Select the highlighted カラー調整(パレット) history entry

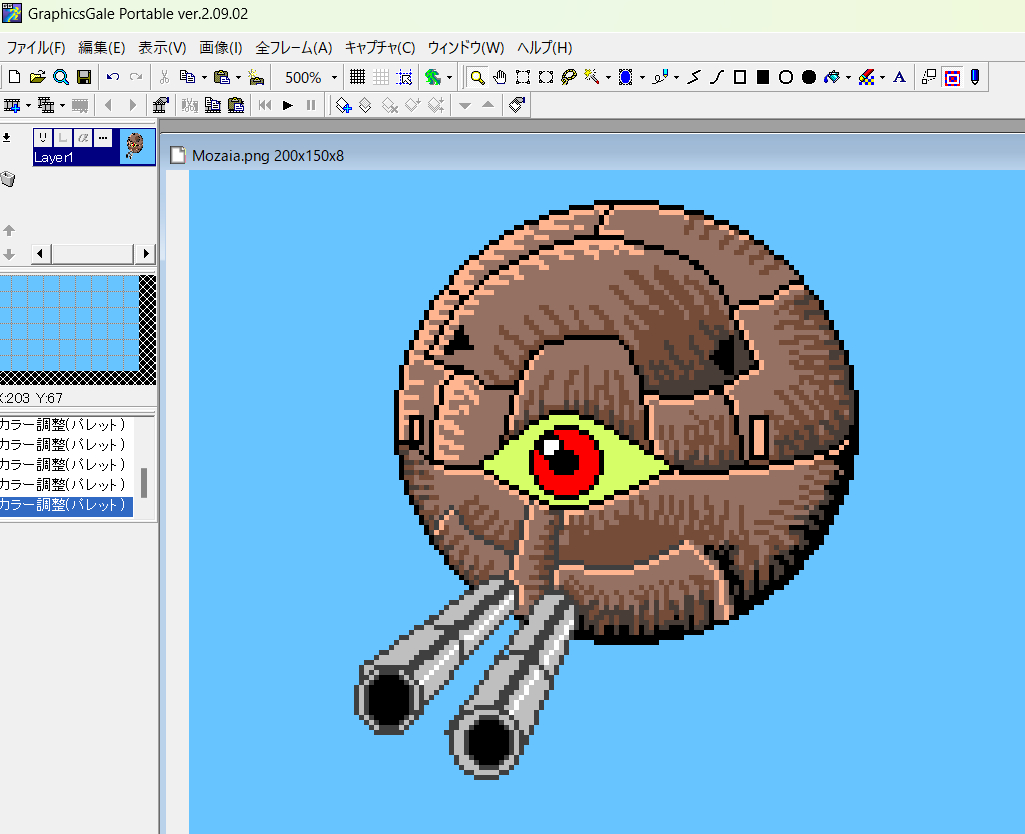coord(65,505)
